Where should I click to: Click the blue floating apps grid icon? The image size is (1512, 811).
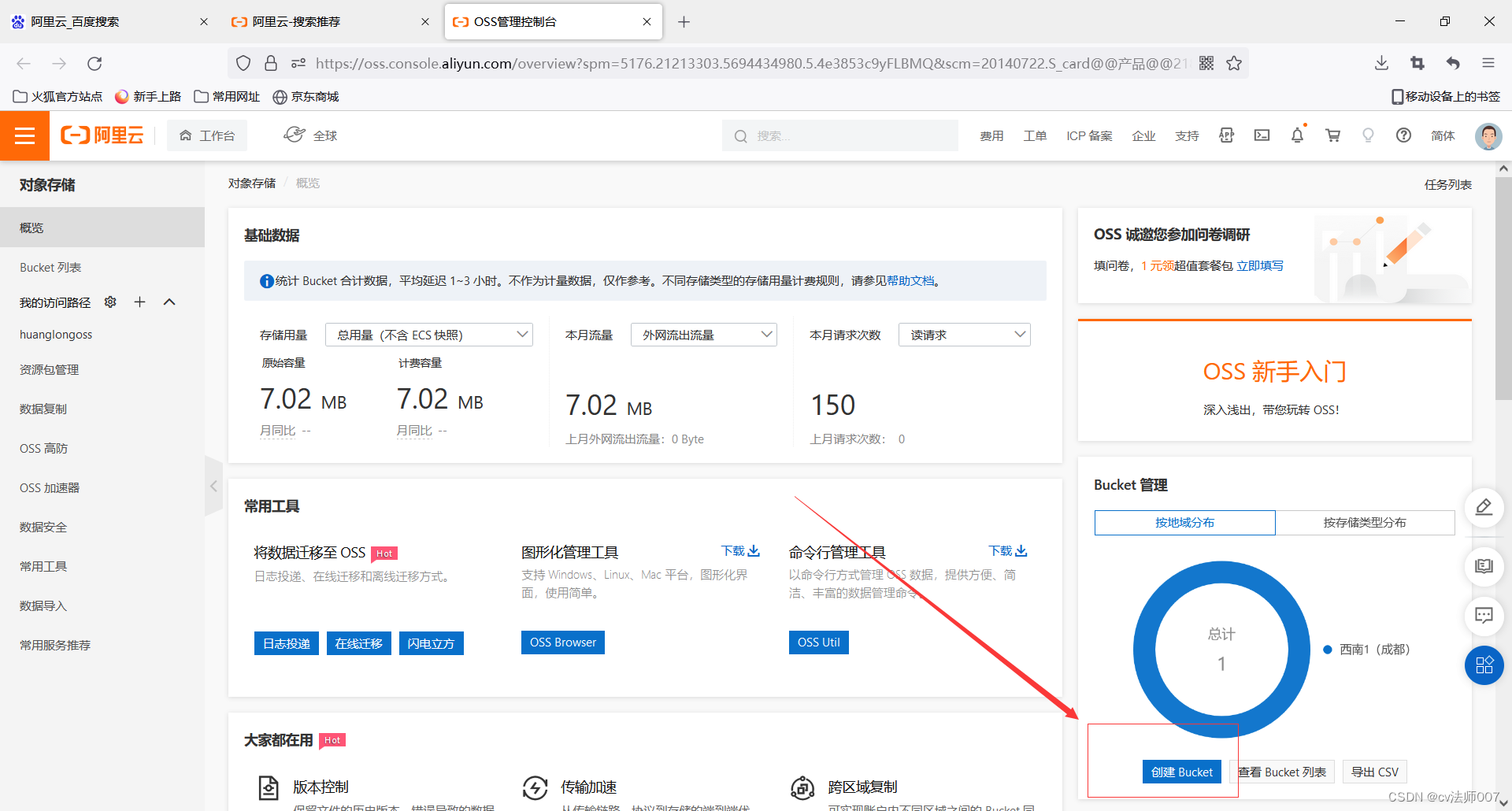pos(1484,665)
